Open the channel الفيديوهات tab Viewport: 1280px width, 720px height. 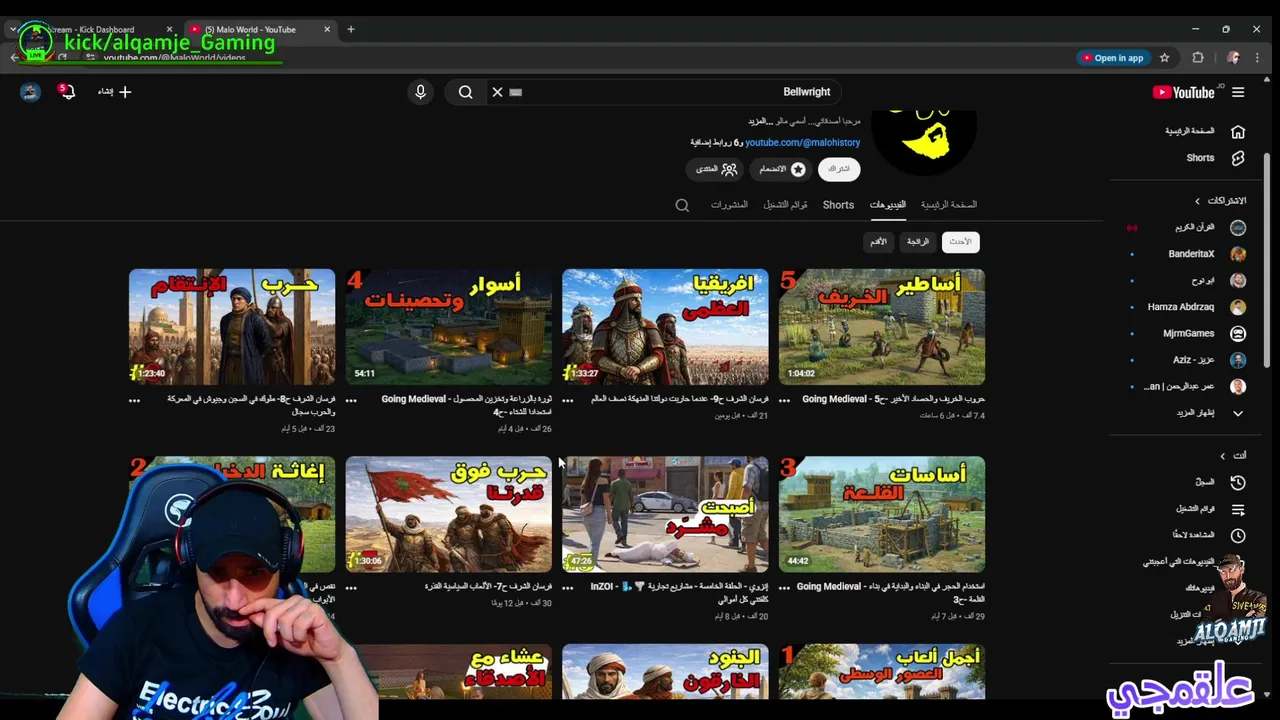pos(888,205)
